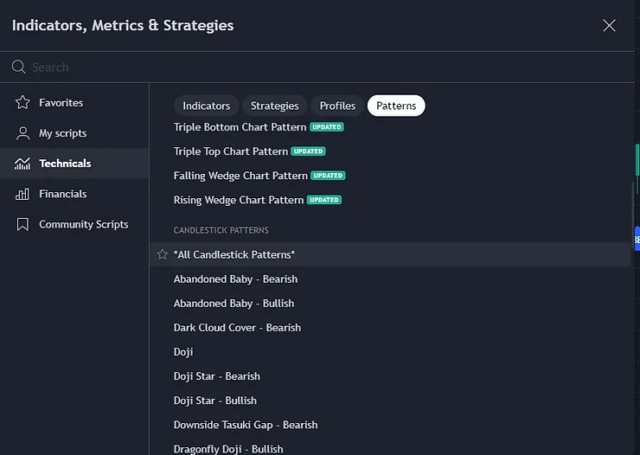The height and width of the screenshot is (455, 640).
Task: Add Triple Bottom Chart Pattern
Action: [240, 127]
